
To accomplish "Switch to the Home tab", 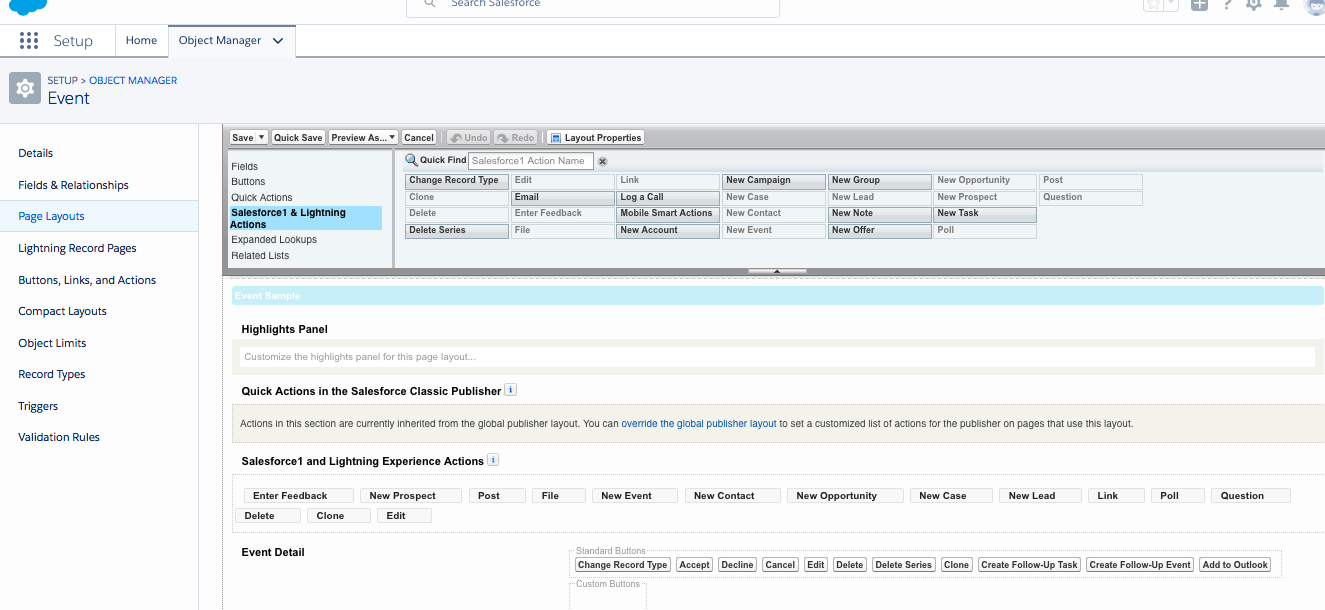I will [x=141, y=41].
